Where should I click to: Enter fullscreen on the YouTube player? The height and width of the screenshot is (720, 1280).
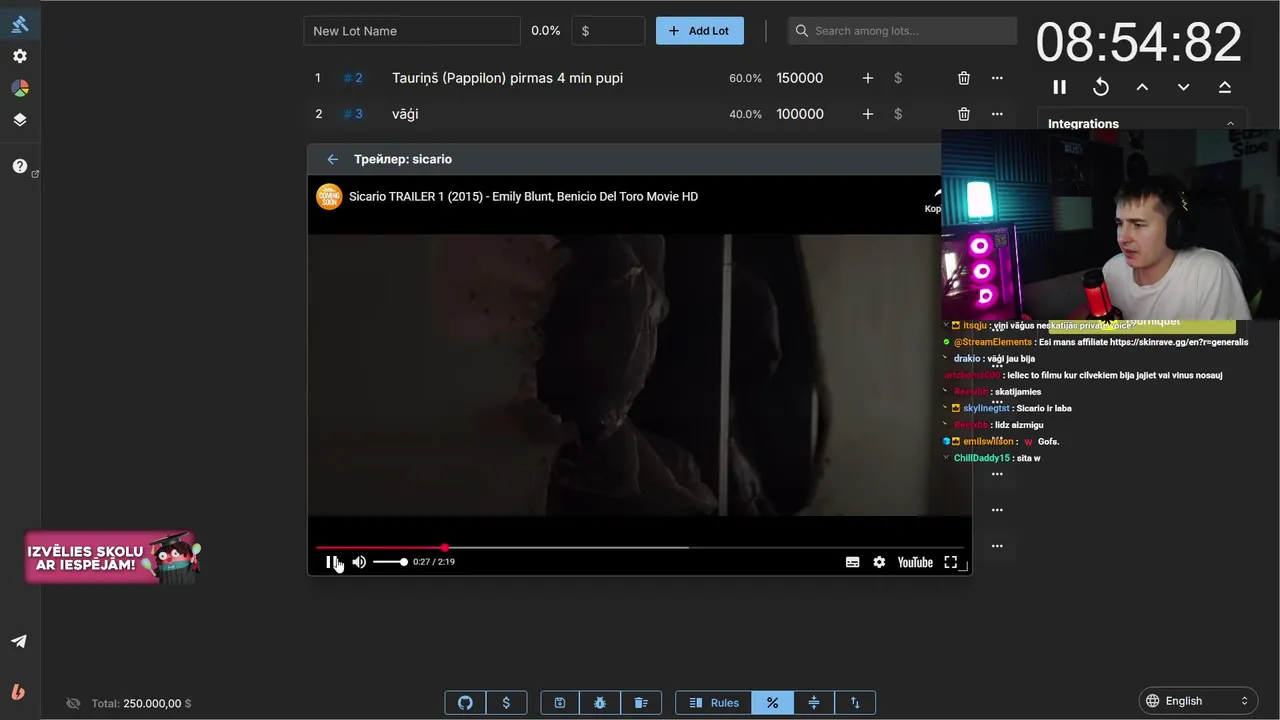(x=951, y=562)
